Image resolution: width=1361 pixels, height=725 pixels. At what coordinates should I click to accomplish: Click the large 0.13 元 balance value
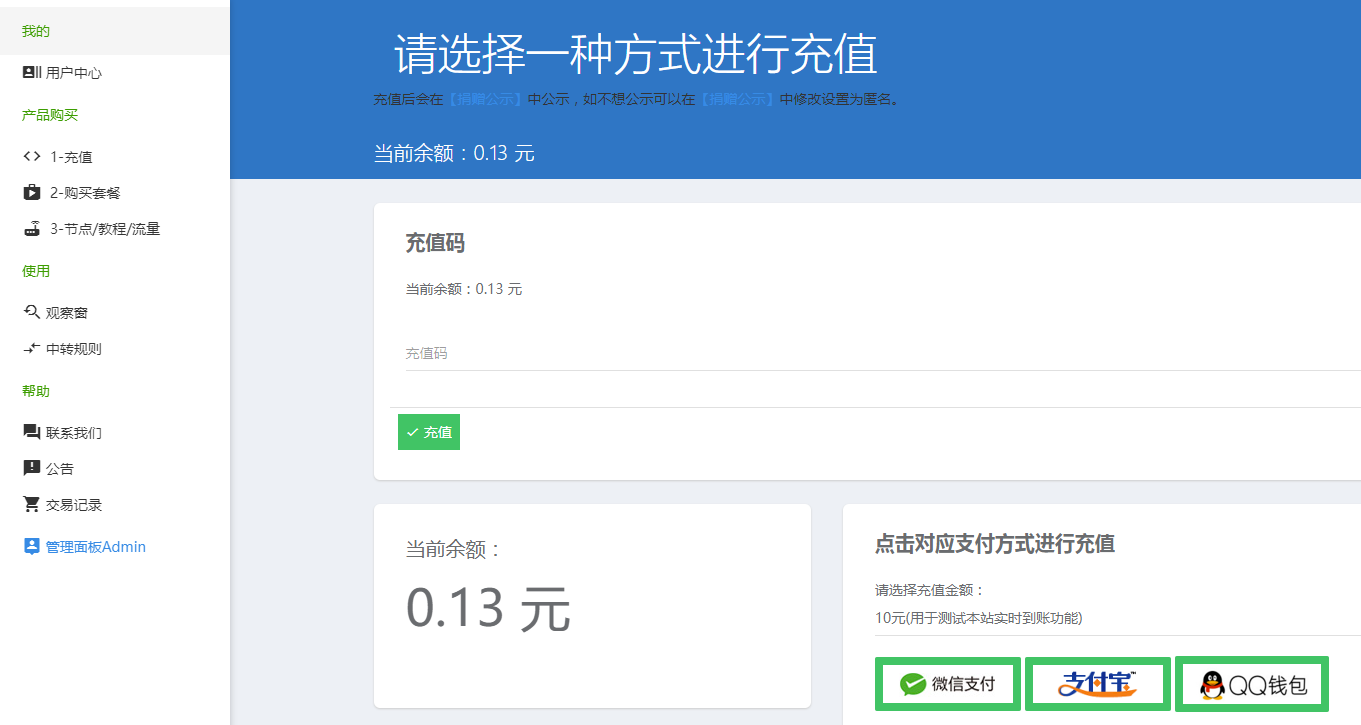(x=488, y=607)
